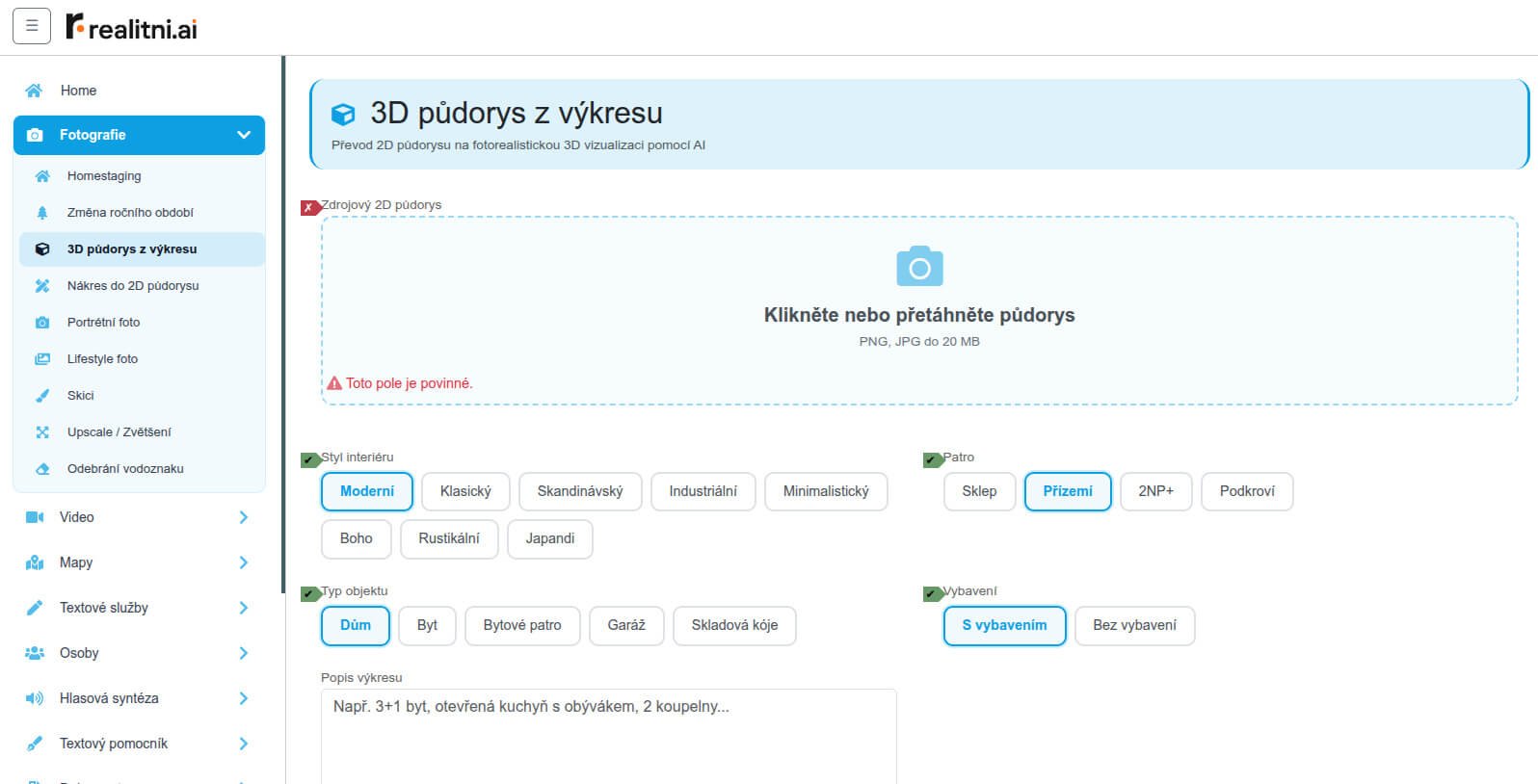
Task: Click the Fotografie camera icon
Action: tap(35, 135)
